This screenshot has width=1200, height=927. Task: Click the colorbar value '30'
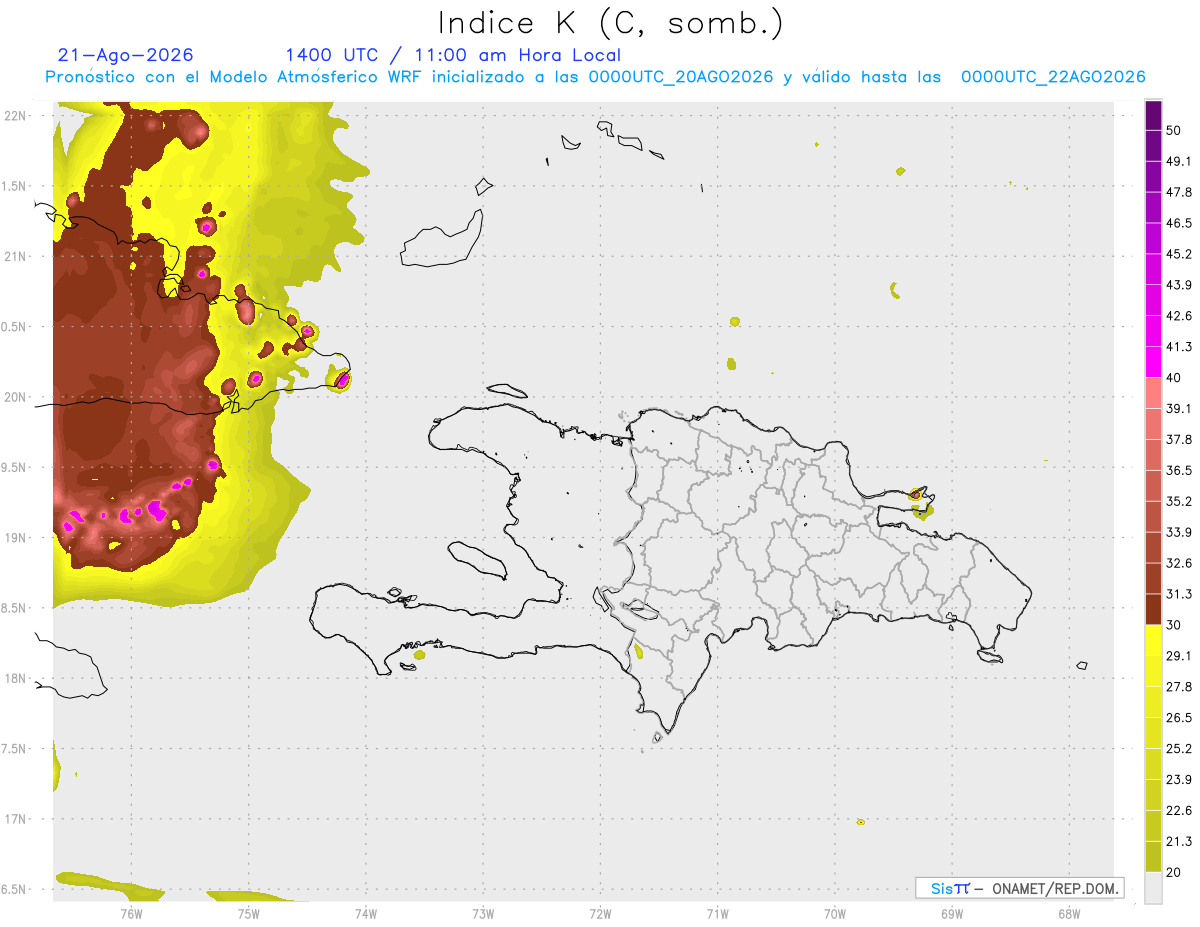click(x=1174, y=625)
